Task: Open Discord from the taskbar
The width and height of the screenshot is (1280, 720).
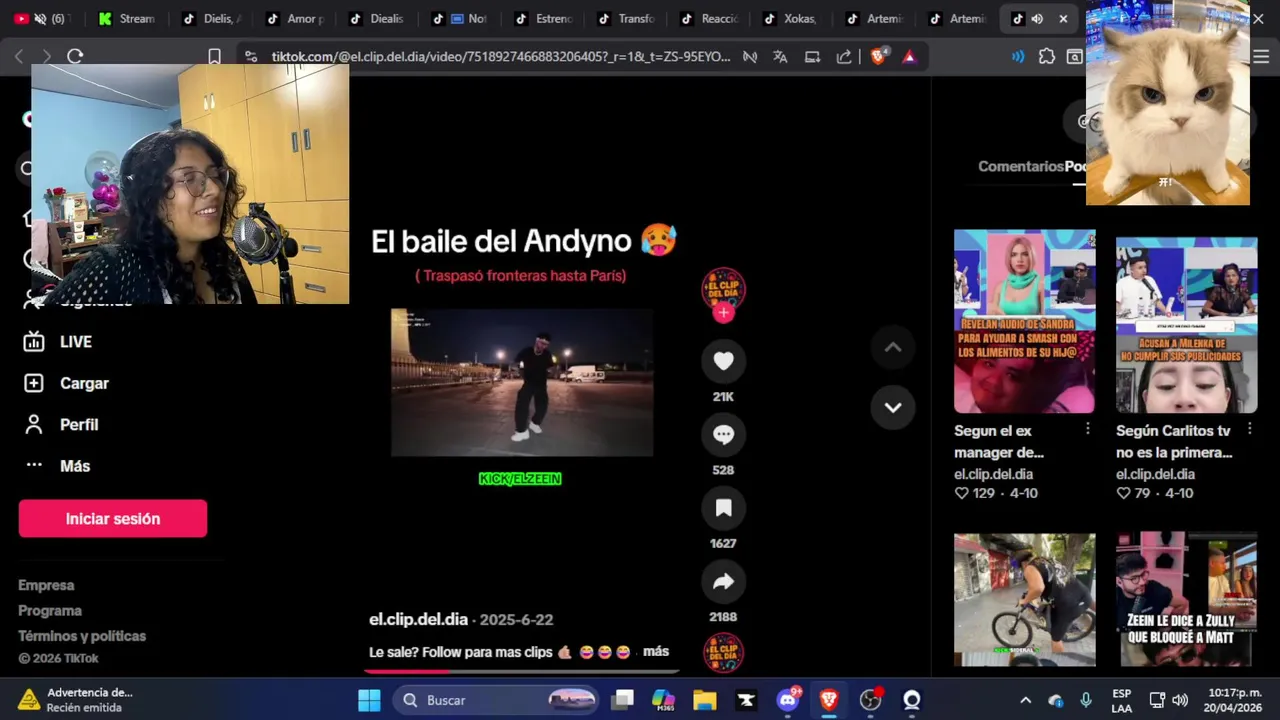Action: coord(788,700)
